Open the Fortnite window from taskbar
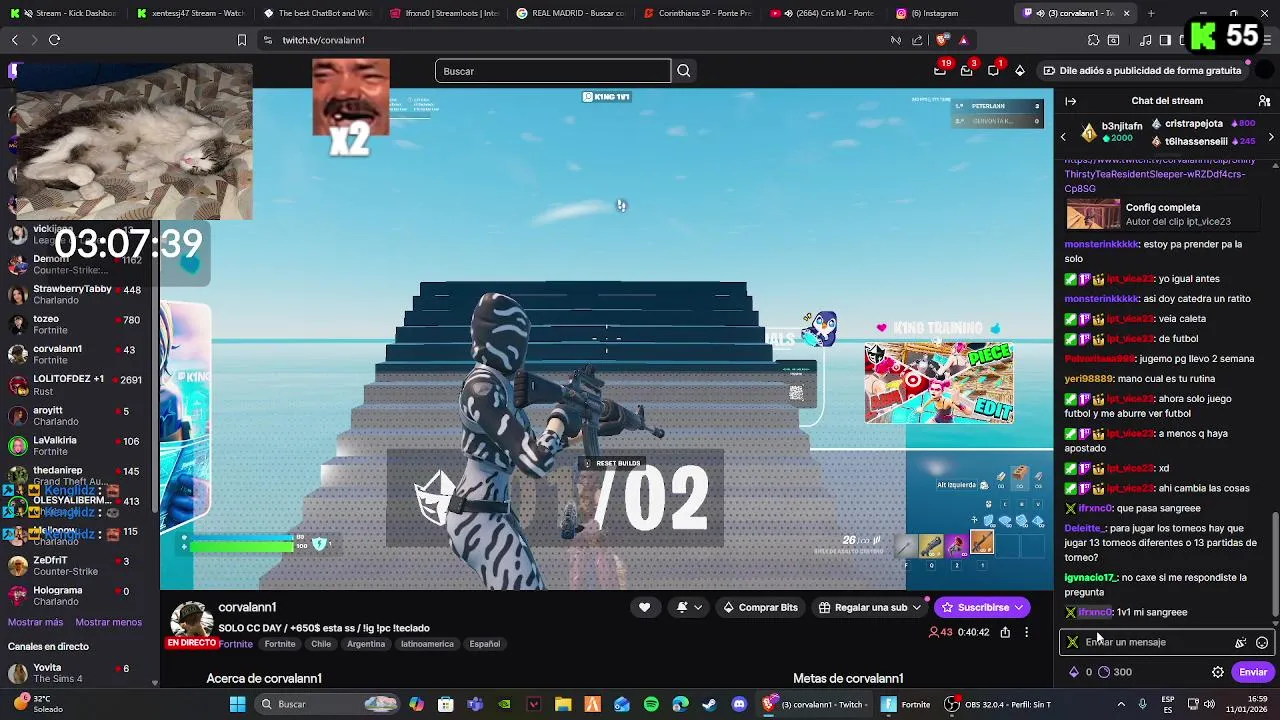Image resolution: width=1280 pixels, height=720 pixels. pyautogui.click(x=906, y=704)
